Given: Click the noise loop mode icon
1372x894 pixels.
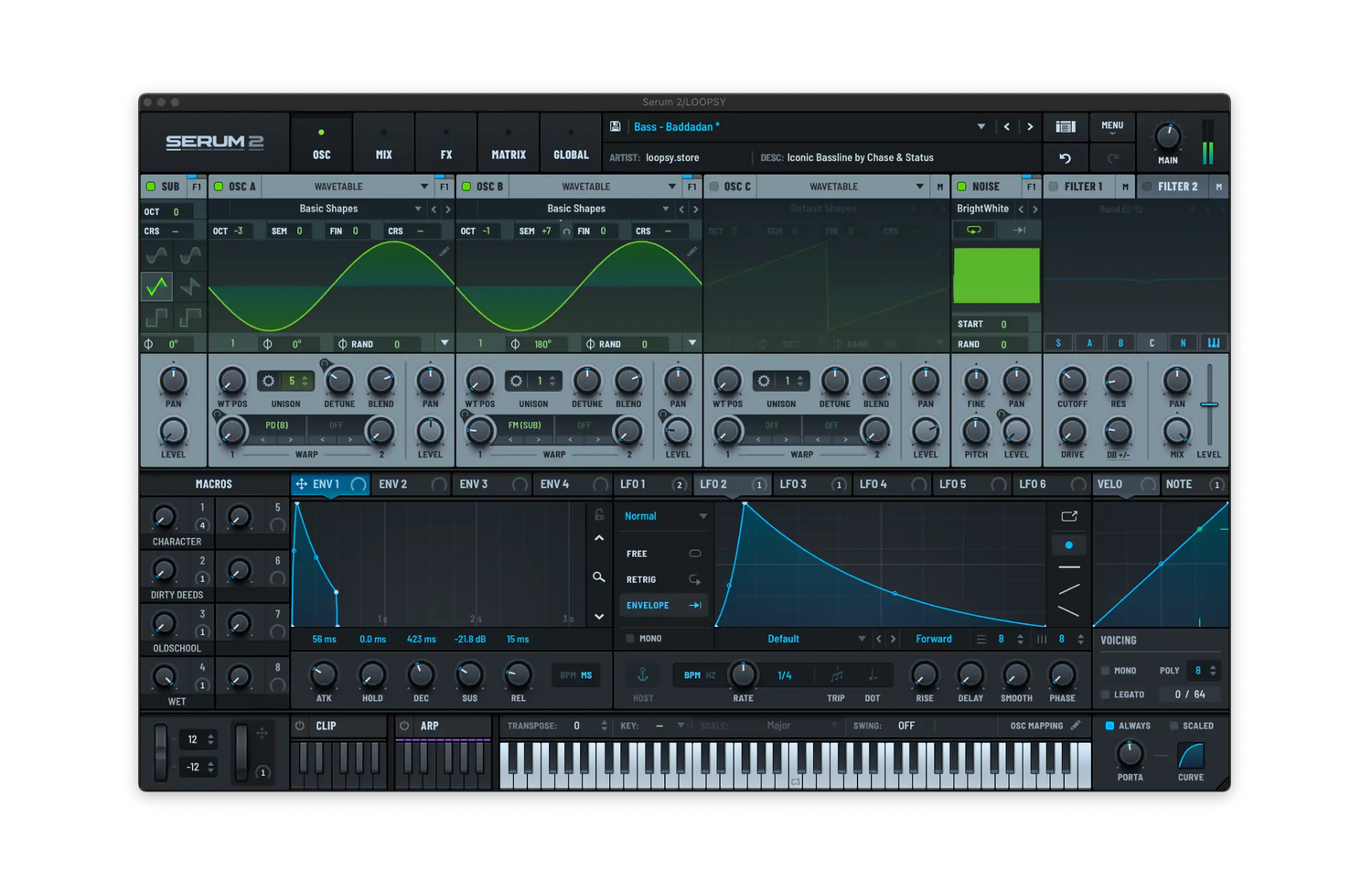Looking at the screenshot, I should pos(974,231).
